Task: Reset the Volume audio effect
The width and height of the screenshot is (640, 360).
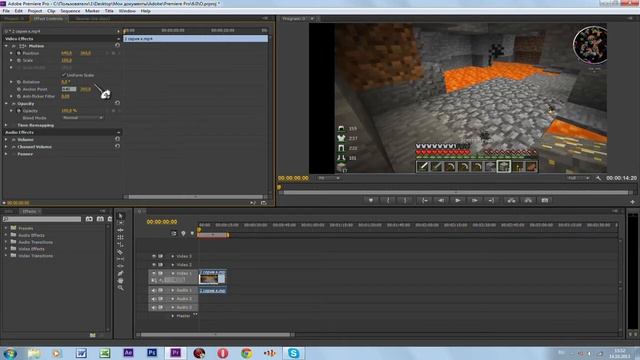Action: 118,139
